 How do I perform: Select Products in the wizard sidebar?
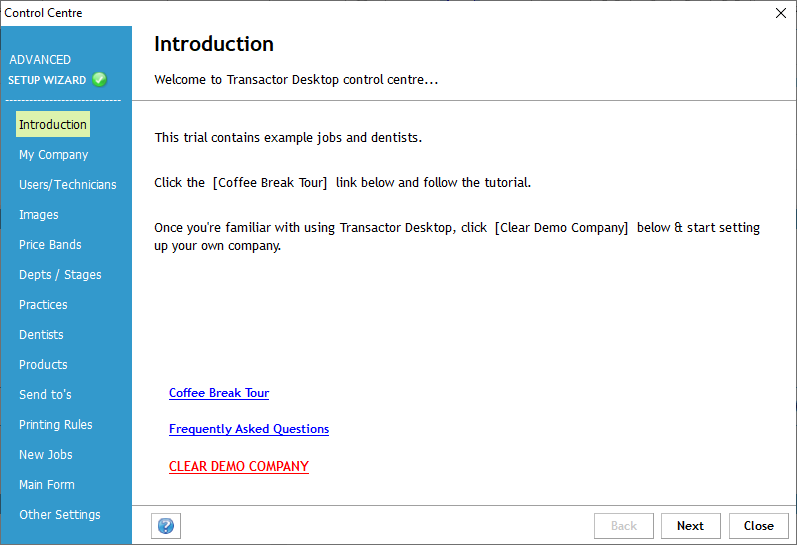pyautogui.click(x=43, y=365)
